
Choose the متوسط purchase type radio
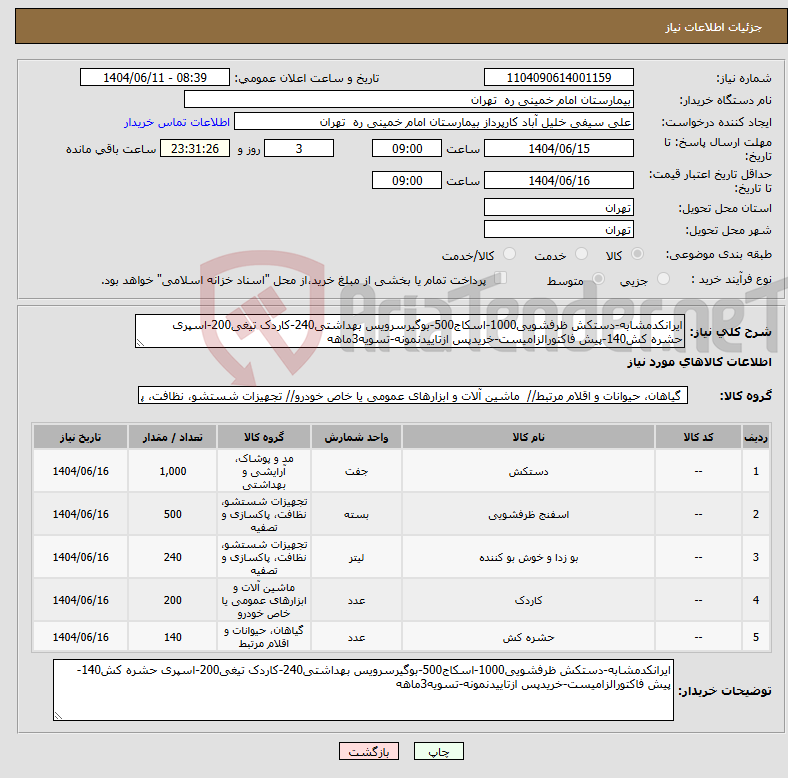(598, 278)
